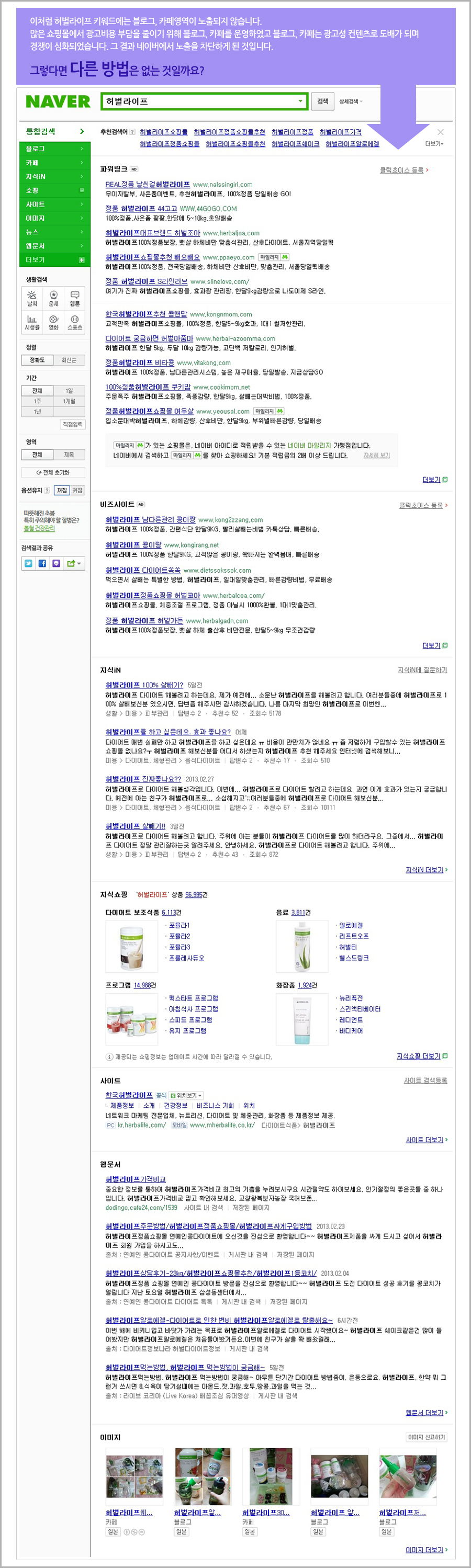Screen dimensions: 471x1568
Task: Select 최신순 sort option
Action: [x=69, y=360]
